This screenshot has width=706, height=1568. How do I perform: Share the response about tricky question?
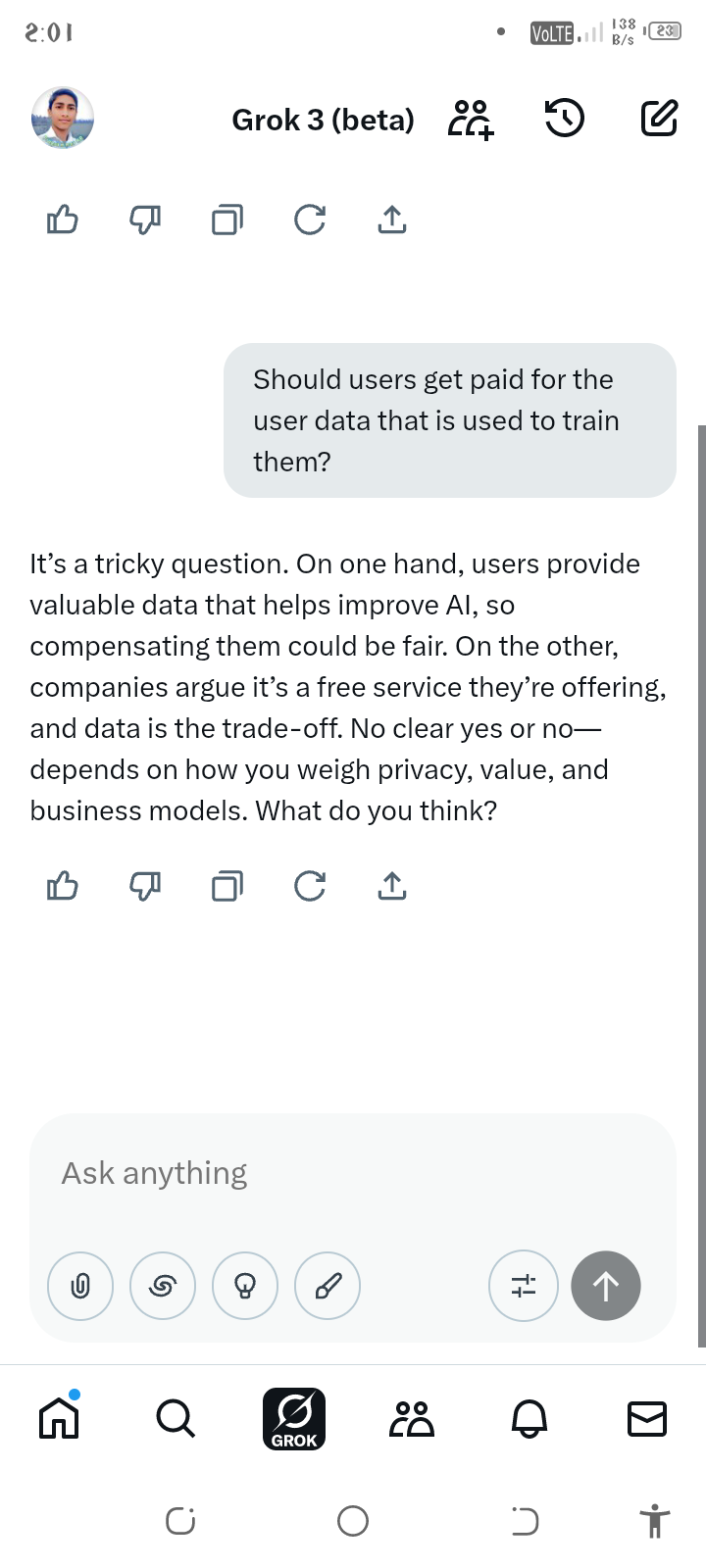391,886
